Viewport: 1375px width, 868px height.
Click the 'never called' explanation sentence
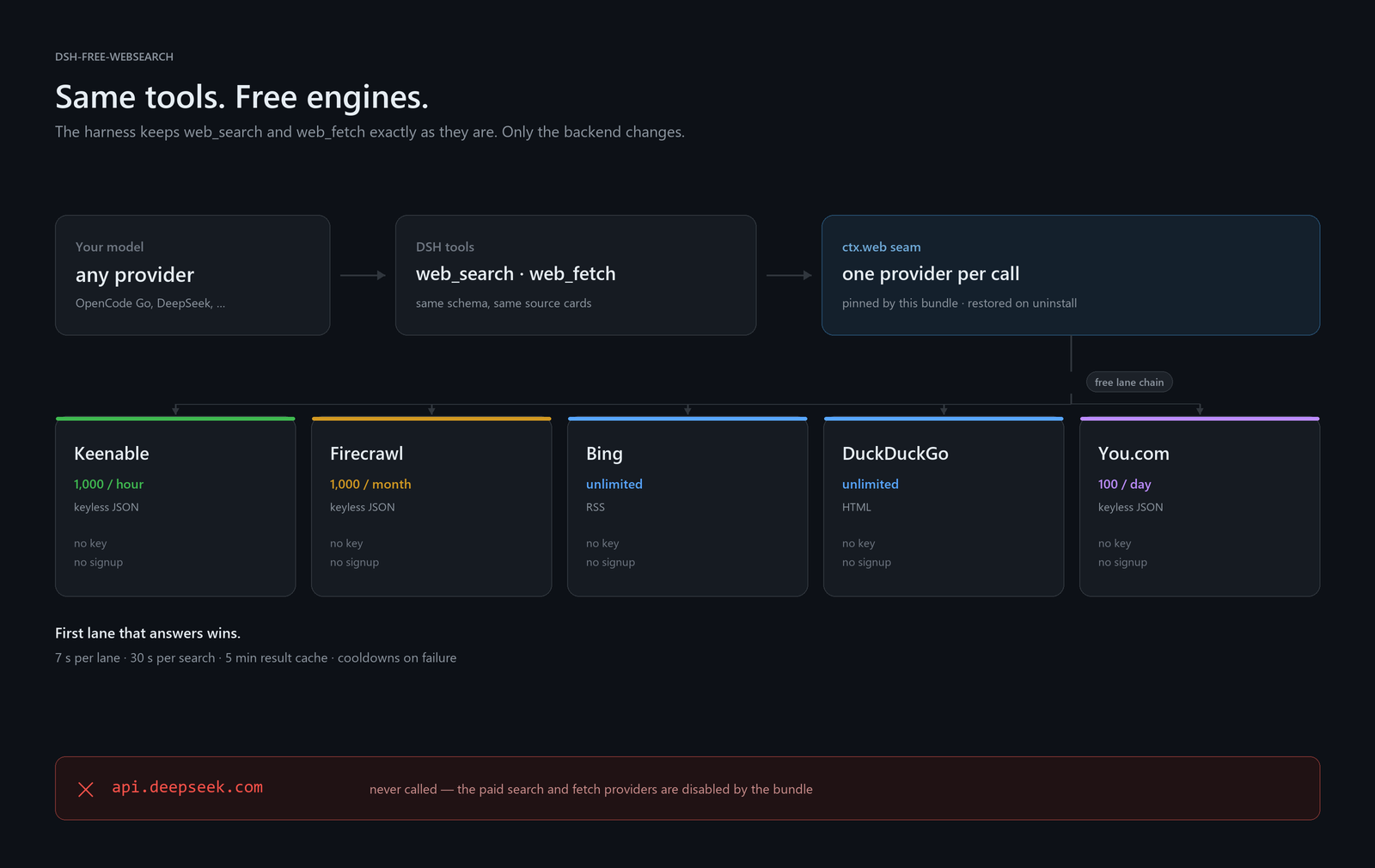pos(591,789)
